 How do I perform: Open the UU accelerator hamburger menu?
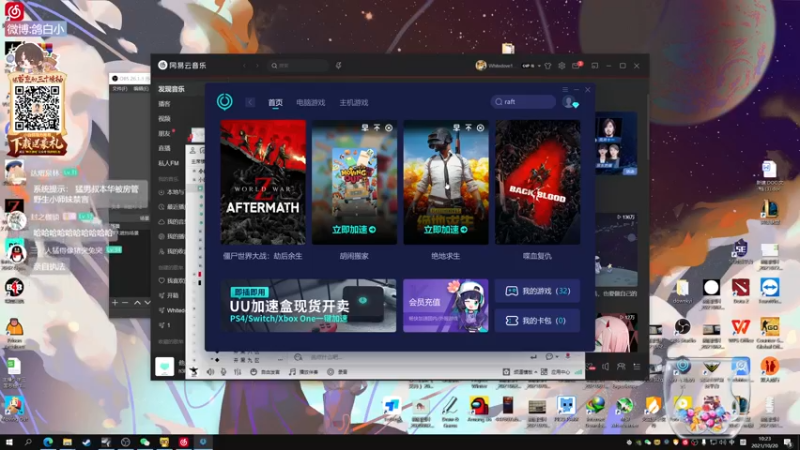pyautogui.click(x=565, y=89)
